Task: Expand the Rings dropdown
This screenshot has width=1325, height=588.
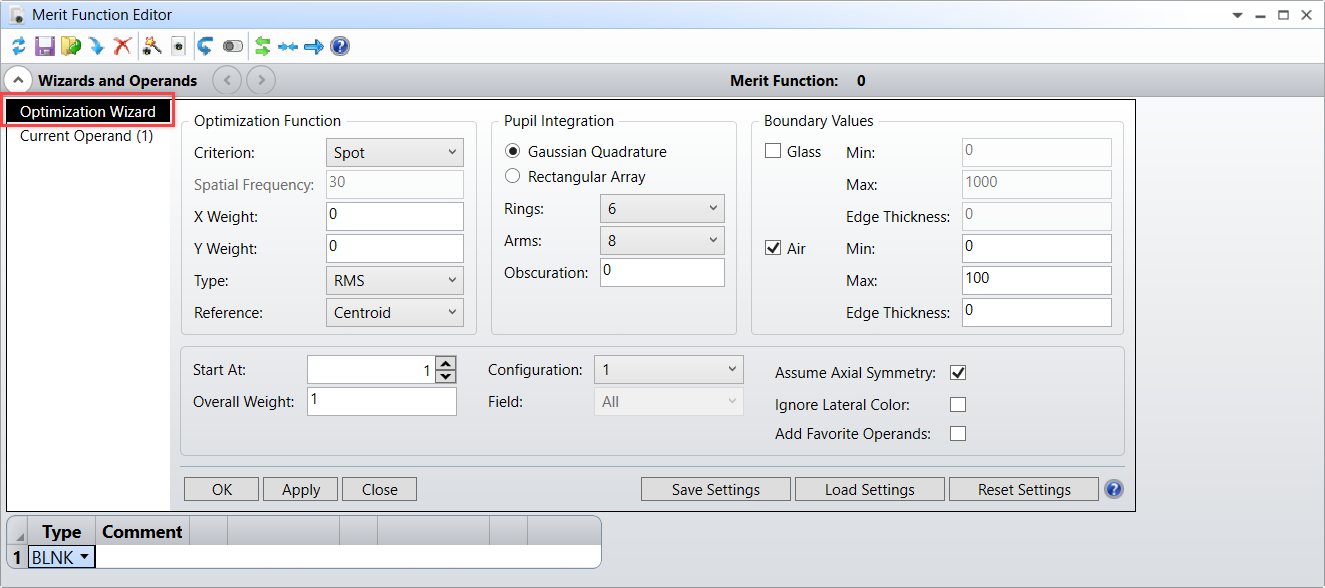Action: 662,208
